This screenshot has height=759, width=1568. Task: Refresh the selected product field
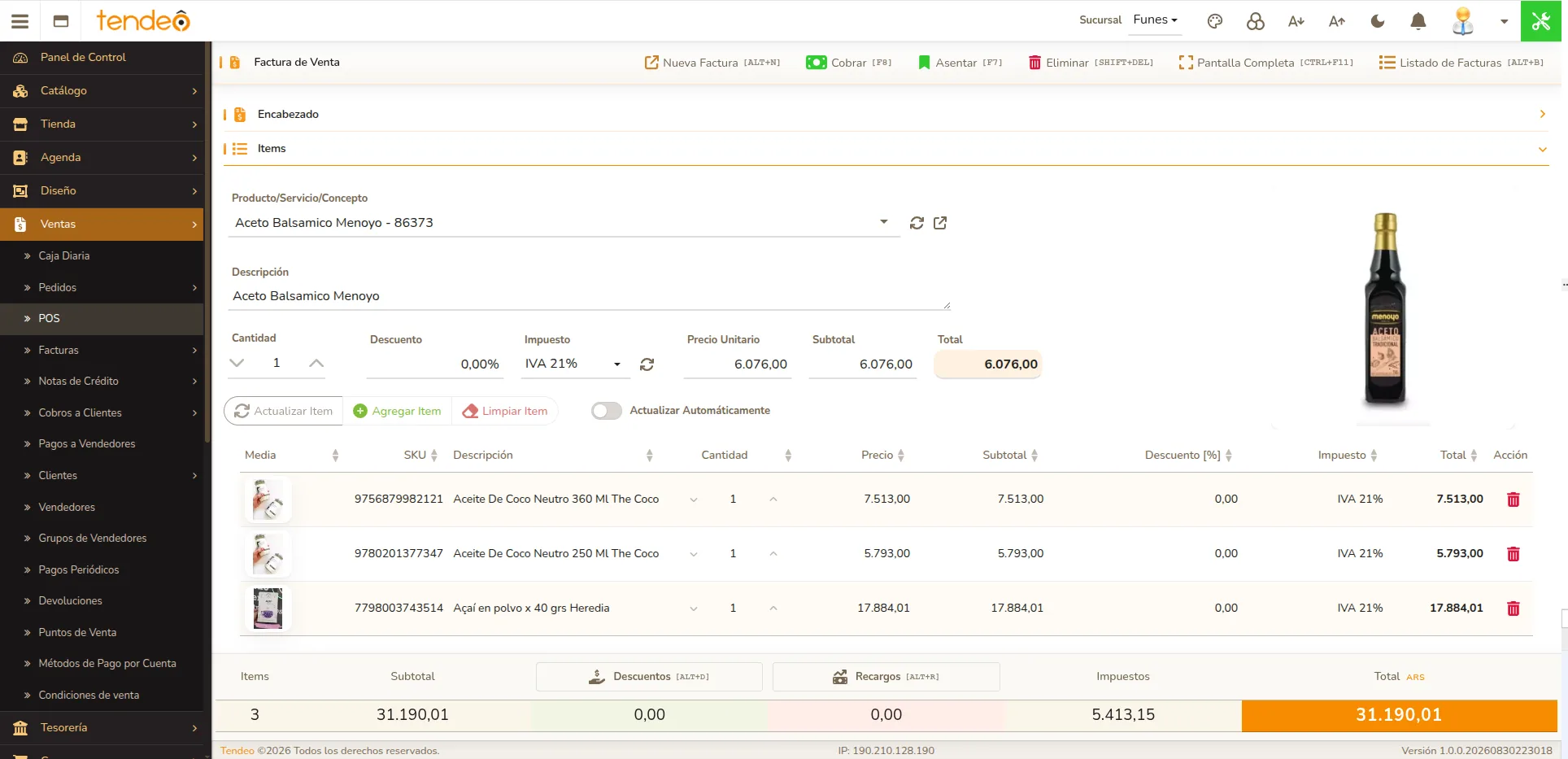tap(917, 223)
